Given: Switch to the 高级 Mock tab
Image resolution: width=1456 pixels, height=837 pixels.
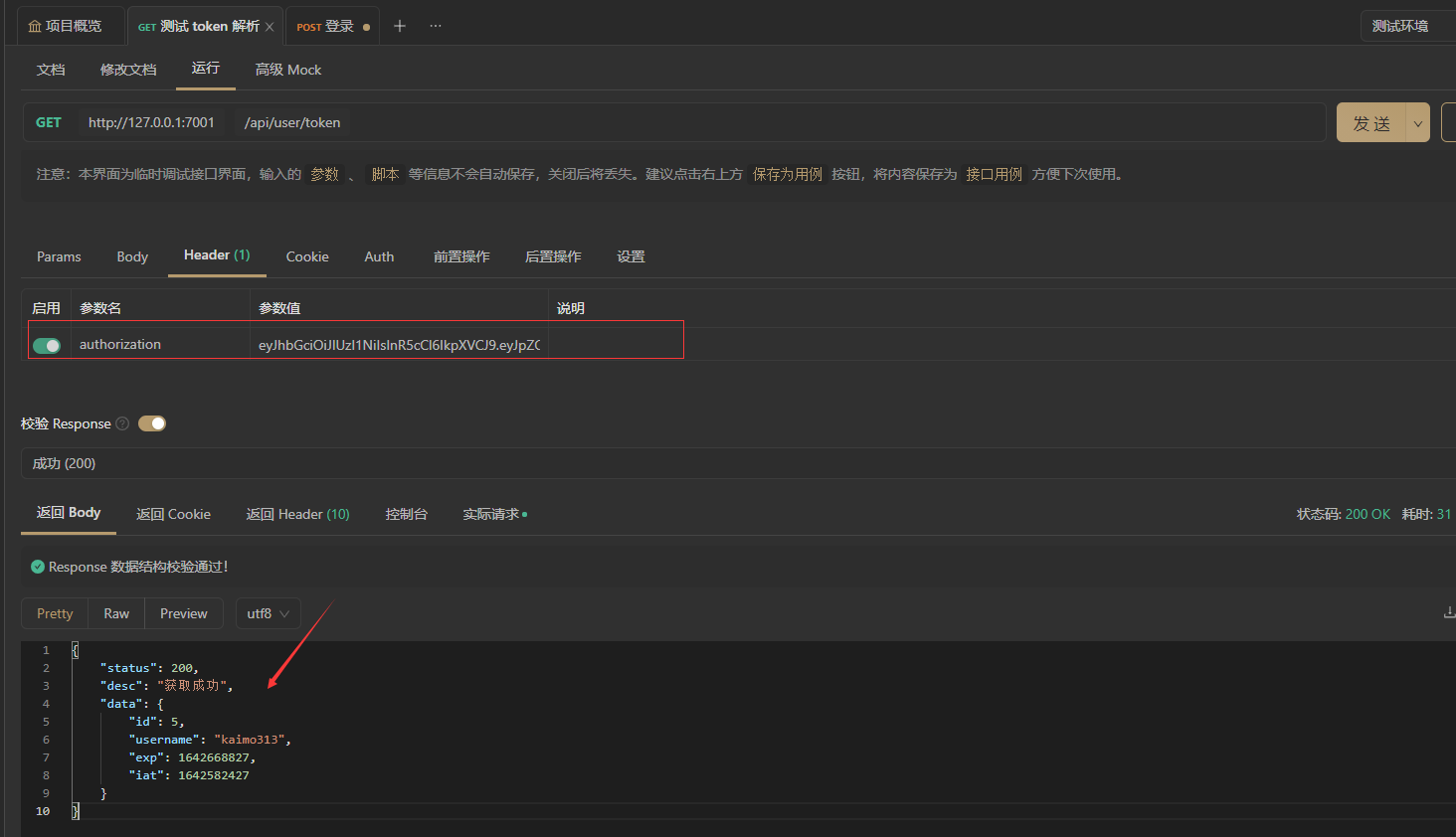Looking at the screenshot, I should [x=287, y=70].
